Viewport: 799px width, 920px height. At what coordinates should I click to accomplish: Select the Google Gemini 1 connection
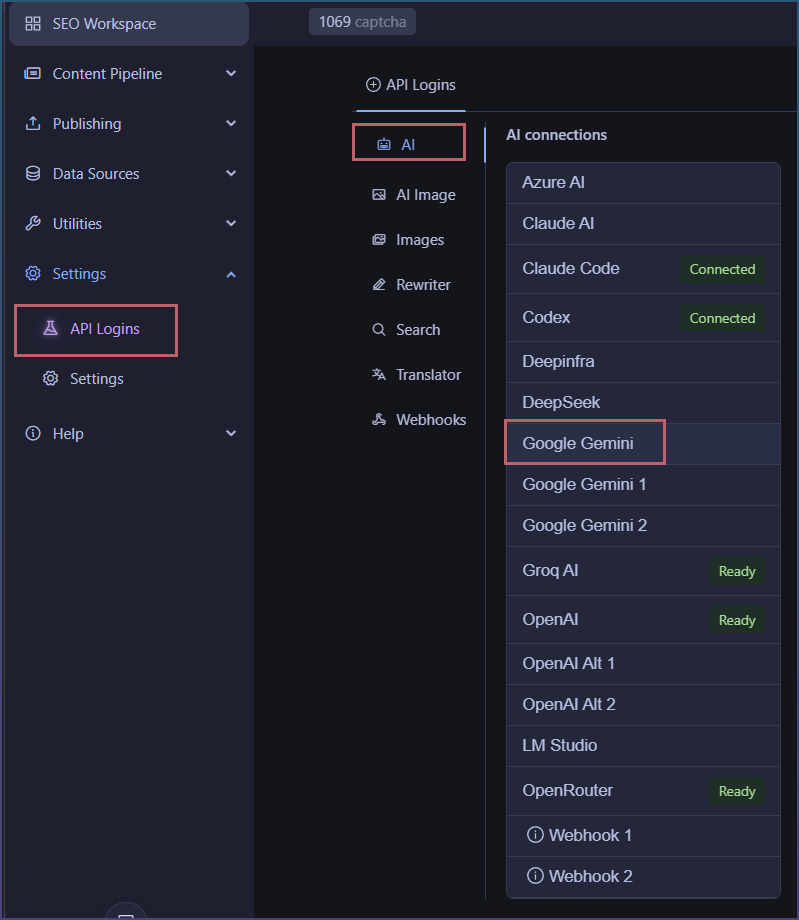pos(643,485)
